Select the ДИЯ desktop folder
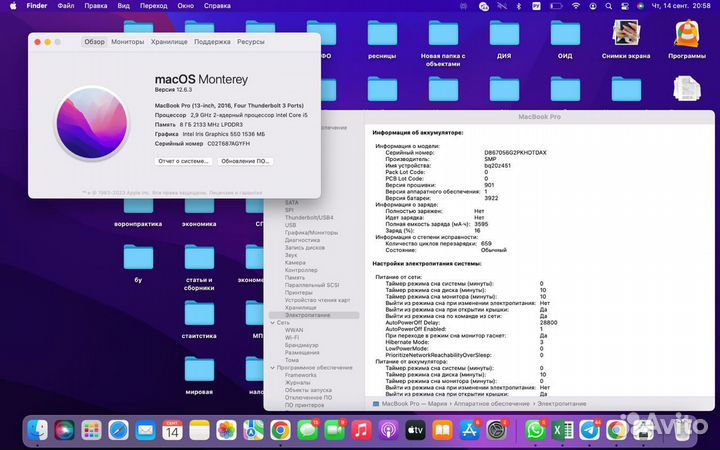This screenshot has width=720, height=450. (x=504, y=39)
